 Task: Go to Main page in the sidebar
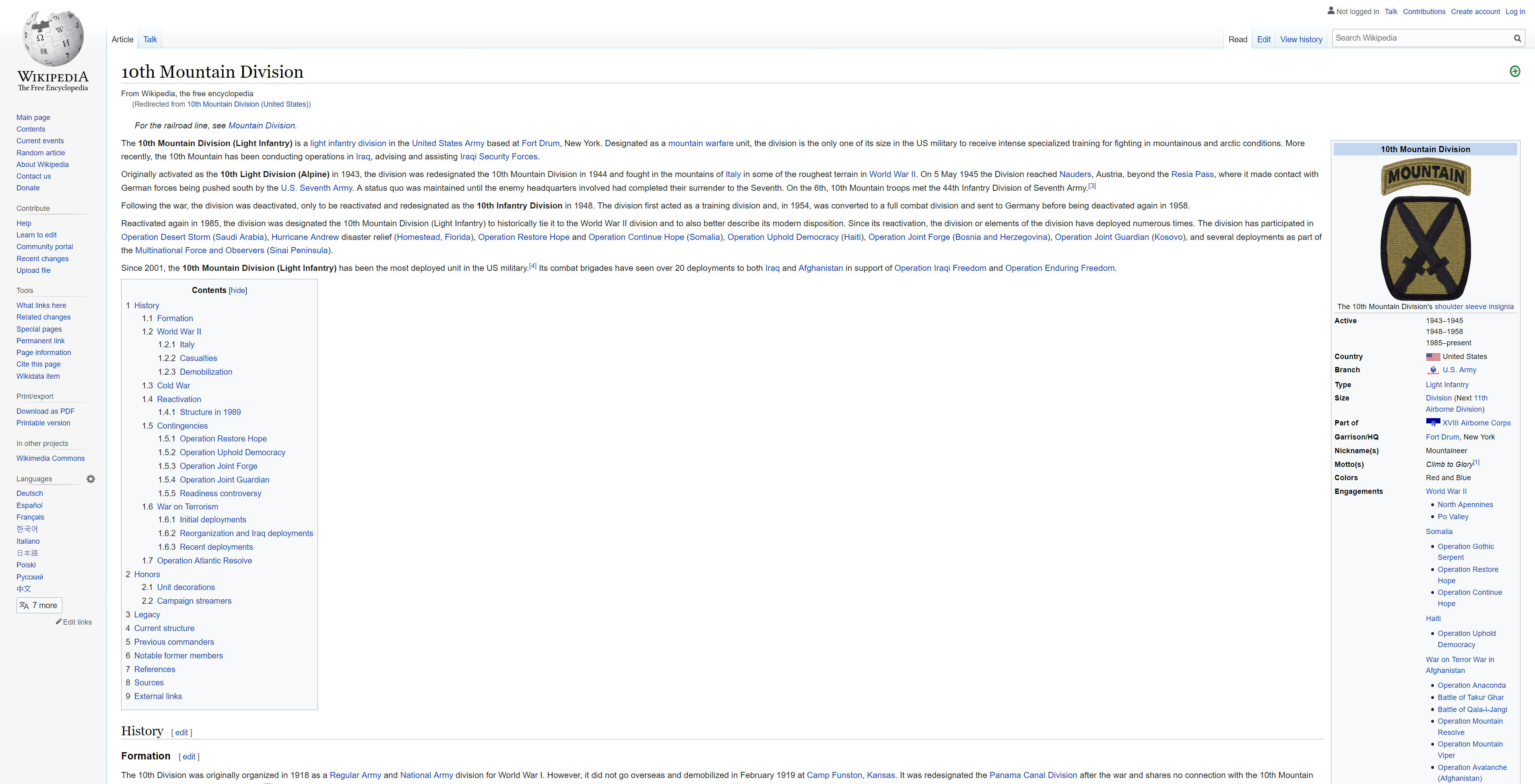pos(33,118)
